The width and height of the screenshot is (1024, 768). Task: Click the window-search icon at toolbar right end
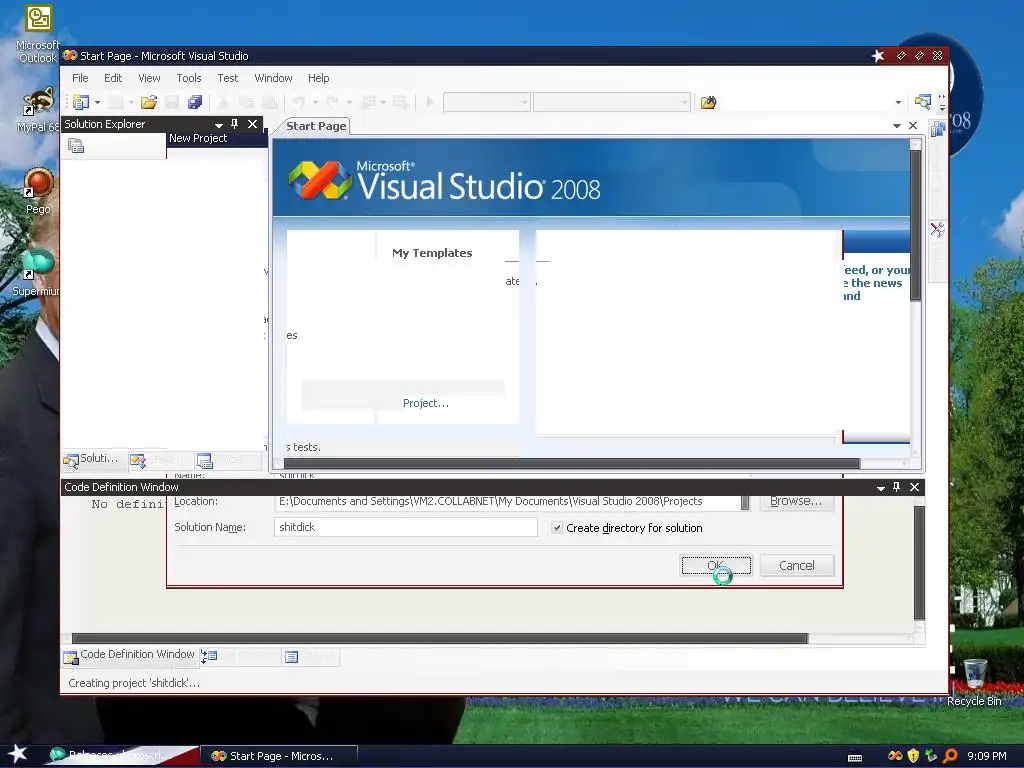point(923,102)
